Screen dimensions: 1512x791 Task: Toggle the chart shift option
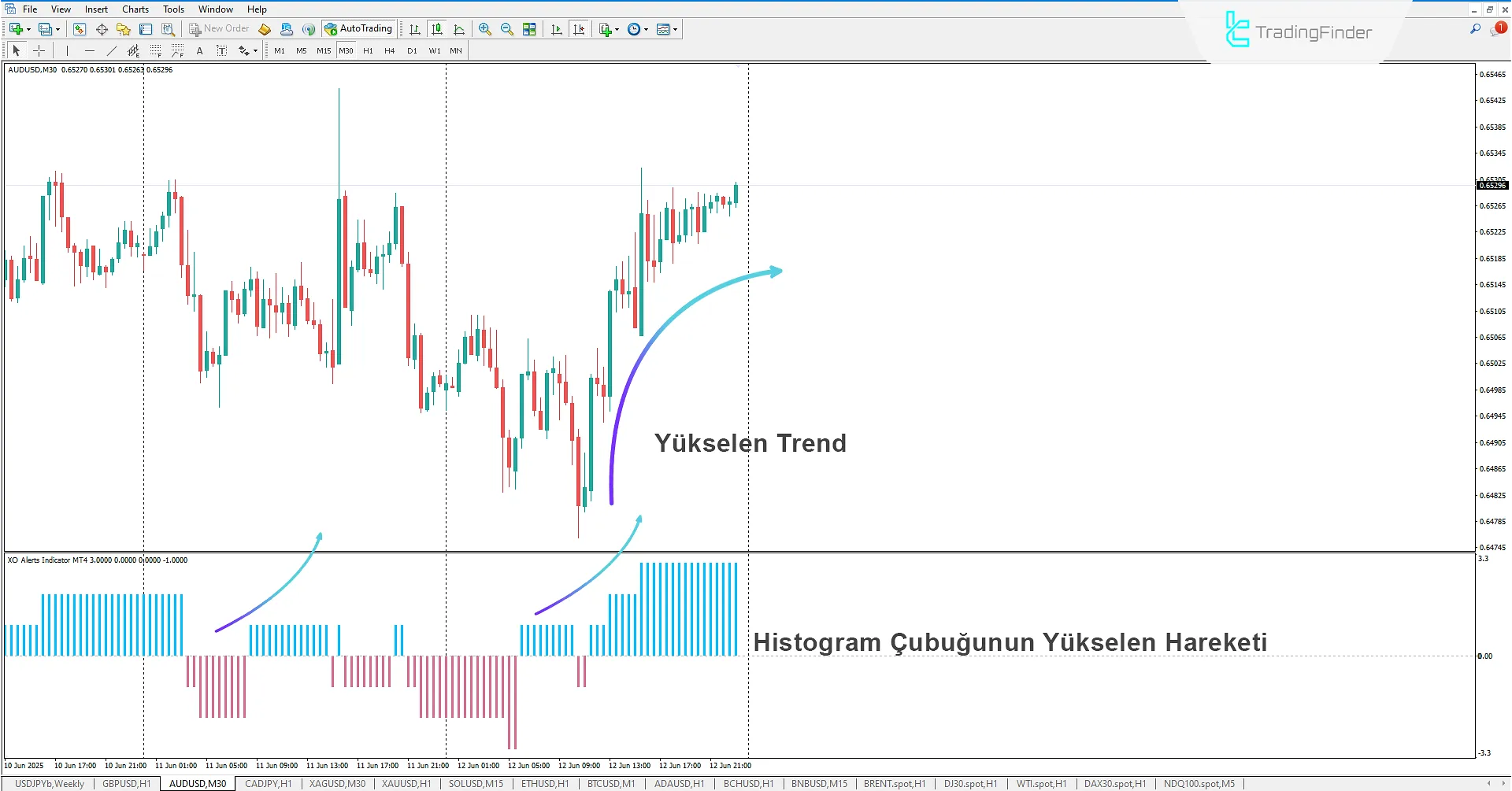(580, 29)
